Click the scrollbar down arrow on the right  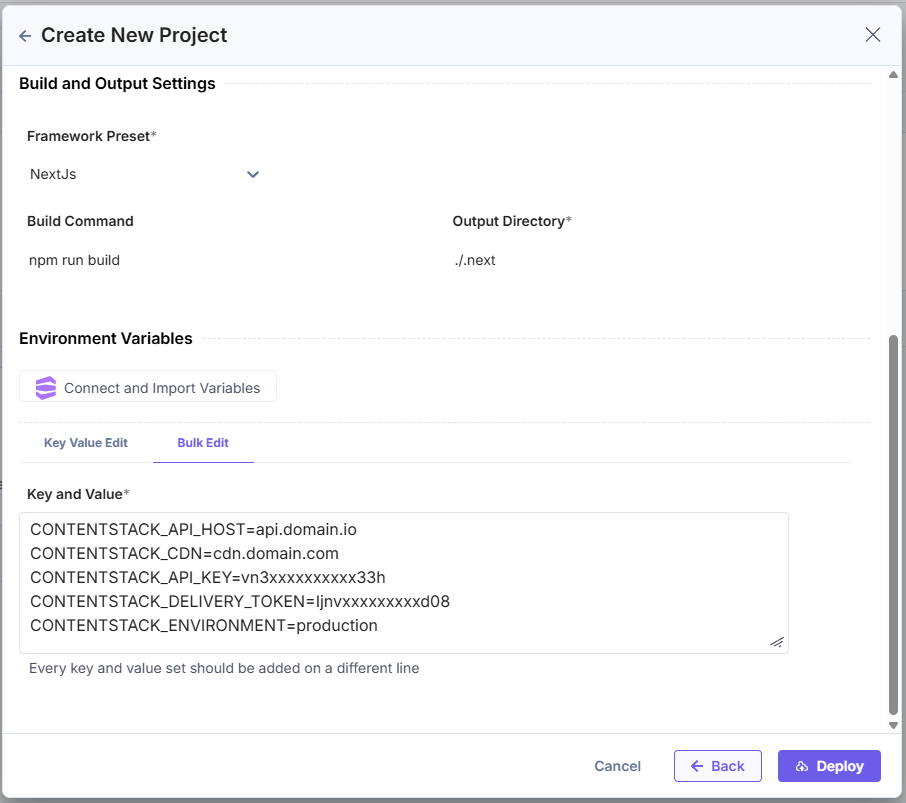[893, 726]
